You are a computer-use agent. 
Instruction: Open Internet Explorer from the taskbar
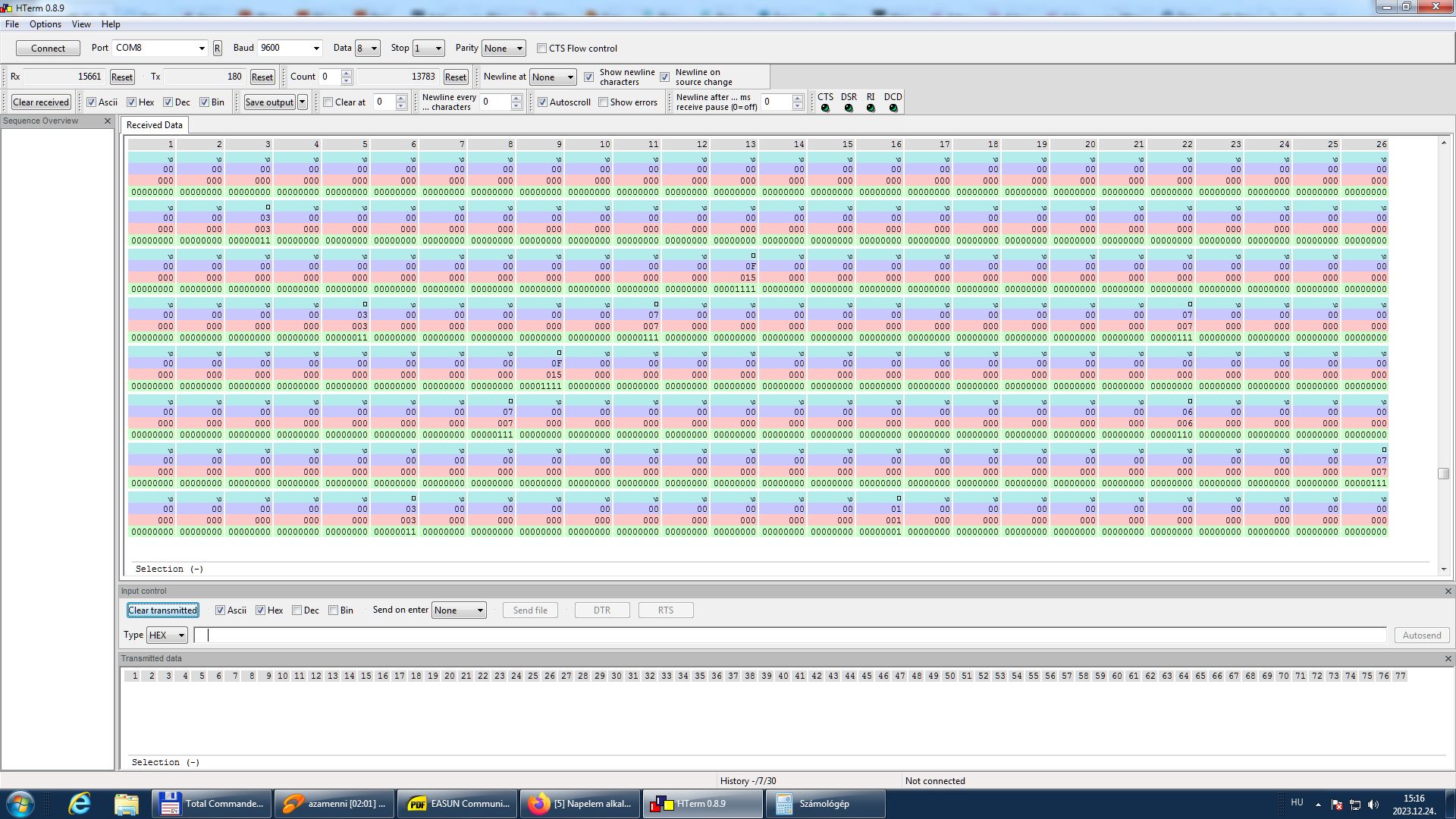pyautogui.click(x=80, y=804)
